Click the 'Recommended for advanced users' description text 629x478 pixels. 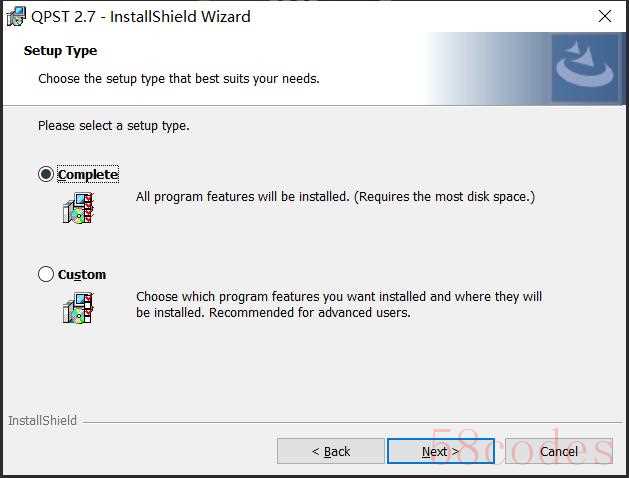[x=310, y=312]
